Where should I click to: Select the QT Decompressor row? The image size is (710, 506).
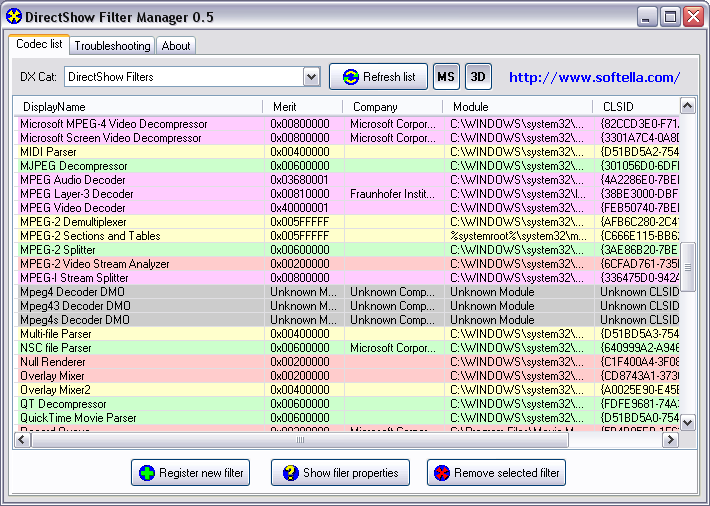point(349,404)
